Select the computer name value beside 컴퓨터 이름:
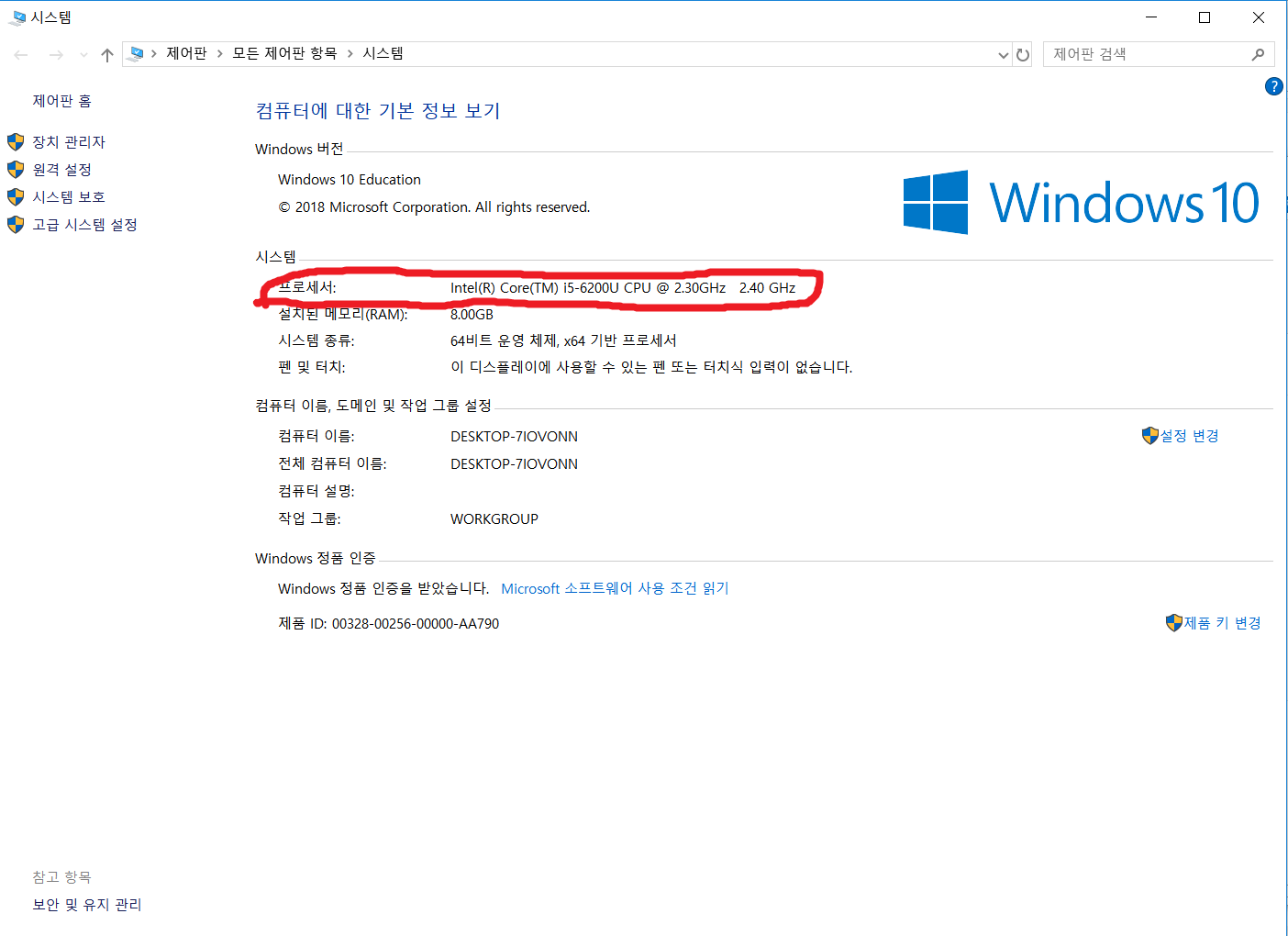The width and height of the screenshot is (1288, 936). coord(514,437)
